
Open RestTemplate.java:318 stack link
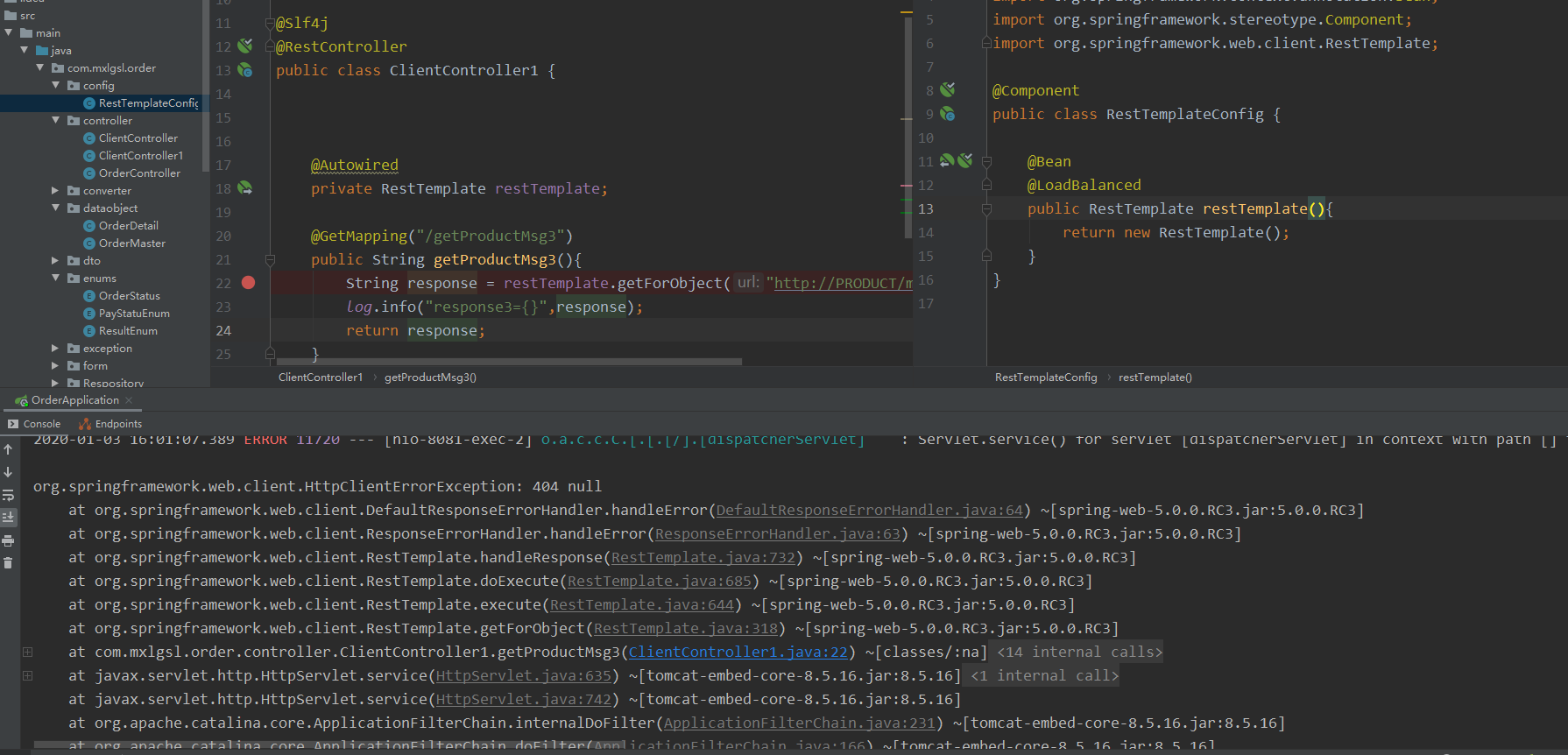point(685,628)
